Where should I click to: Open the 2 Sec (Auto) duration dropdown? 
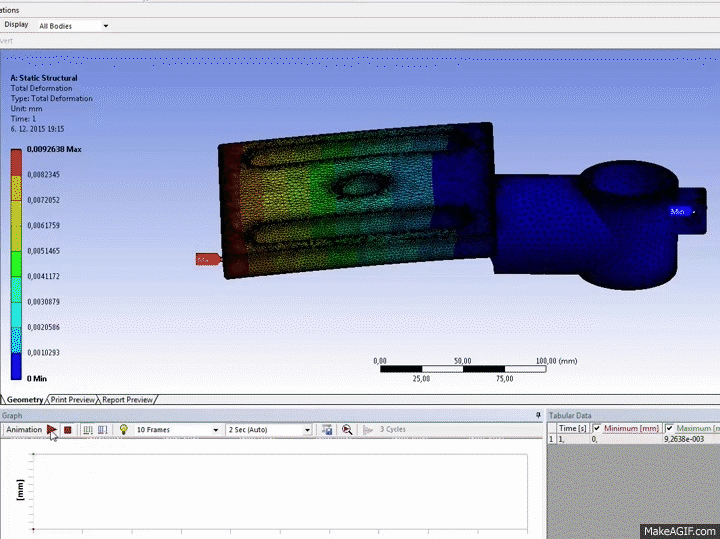[269, 430]
